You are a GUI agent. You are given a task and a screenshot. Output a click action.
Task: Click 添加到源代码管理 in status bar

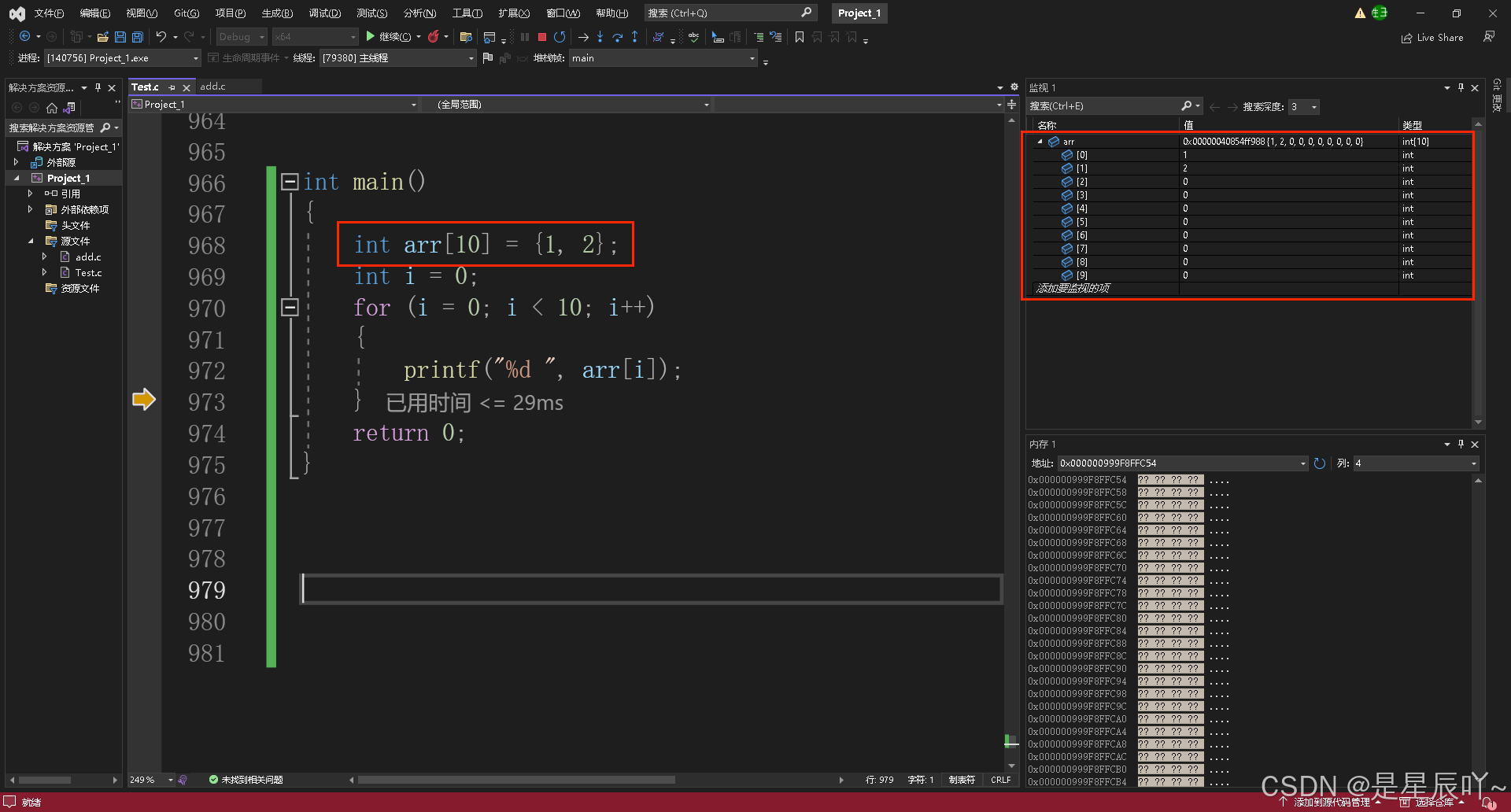[x=1330, y=803]
